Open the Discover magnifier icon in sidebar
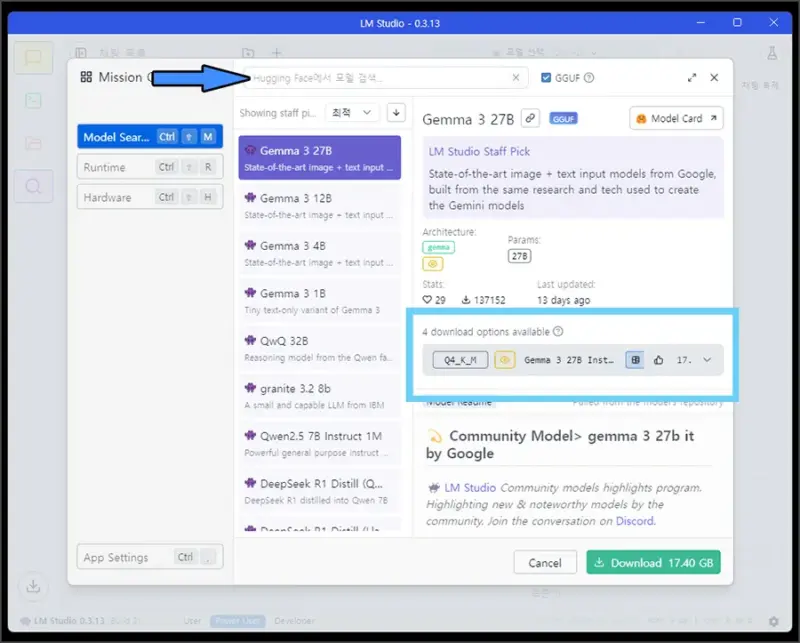The width and height of the screenshot is (800, 643). [x=33, y=186]
